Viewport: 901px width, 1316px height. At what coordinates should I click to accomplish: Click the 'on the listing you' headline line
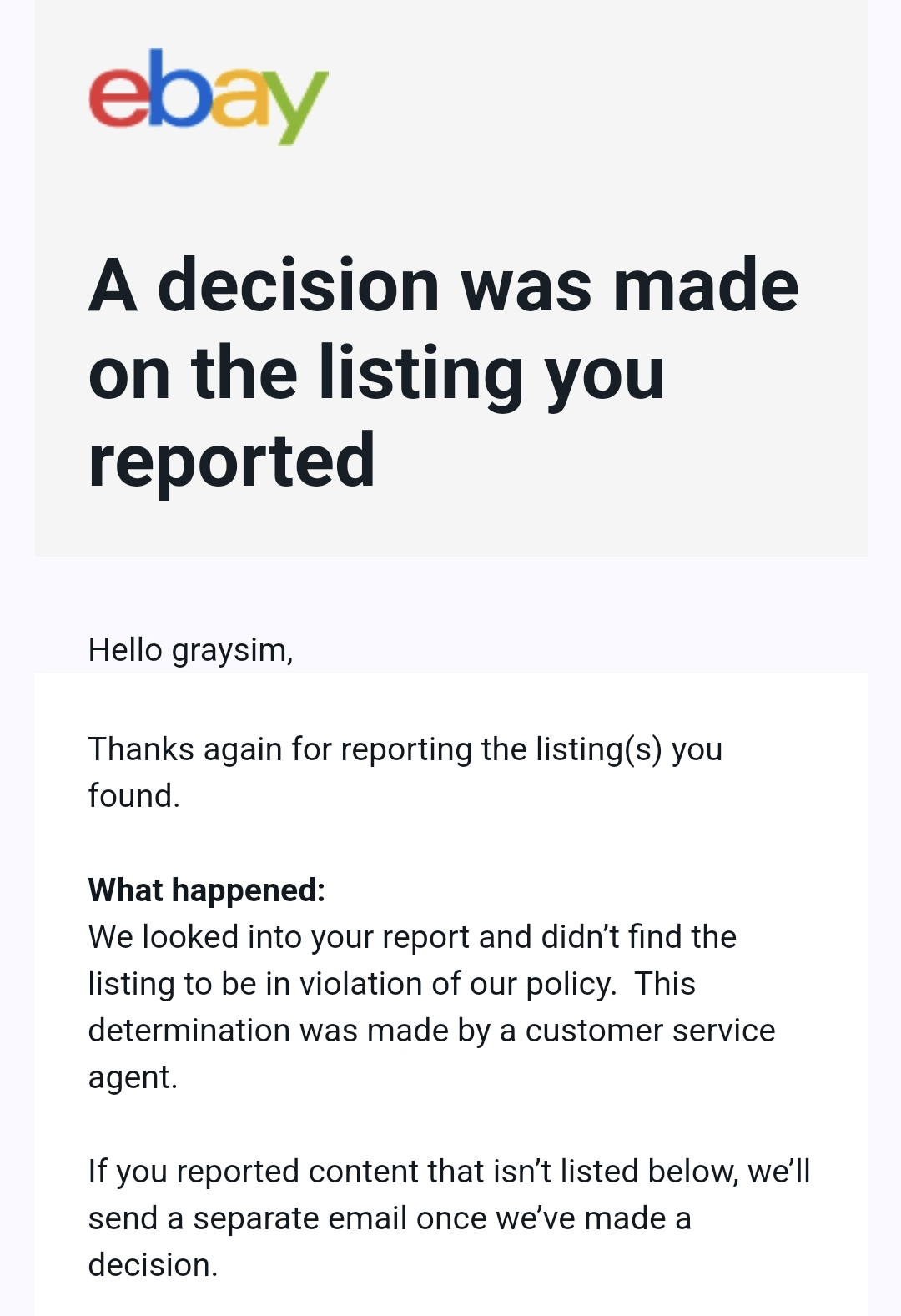(376, 373)
